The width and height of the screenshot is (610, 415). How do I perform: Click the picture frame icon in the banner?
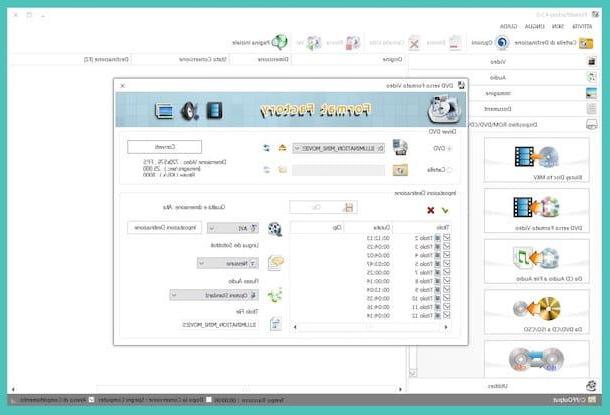click(164, 111)
